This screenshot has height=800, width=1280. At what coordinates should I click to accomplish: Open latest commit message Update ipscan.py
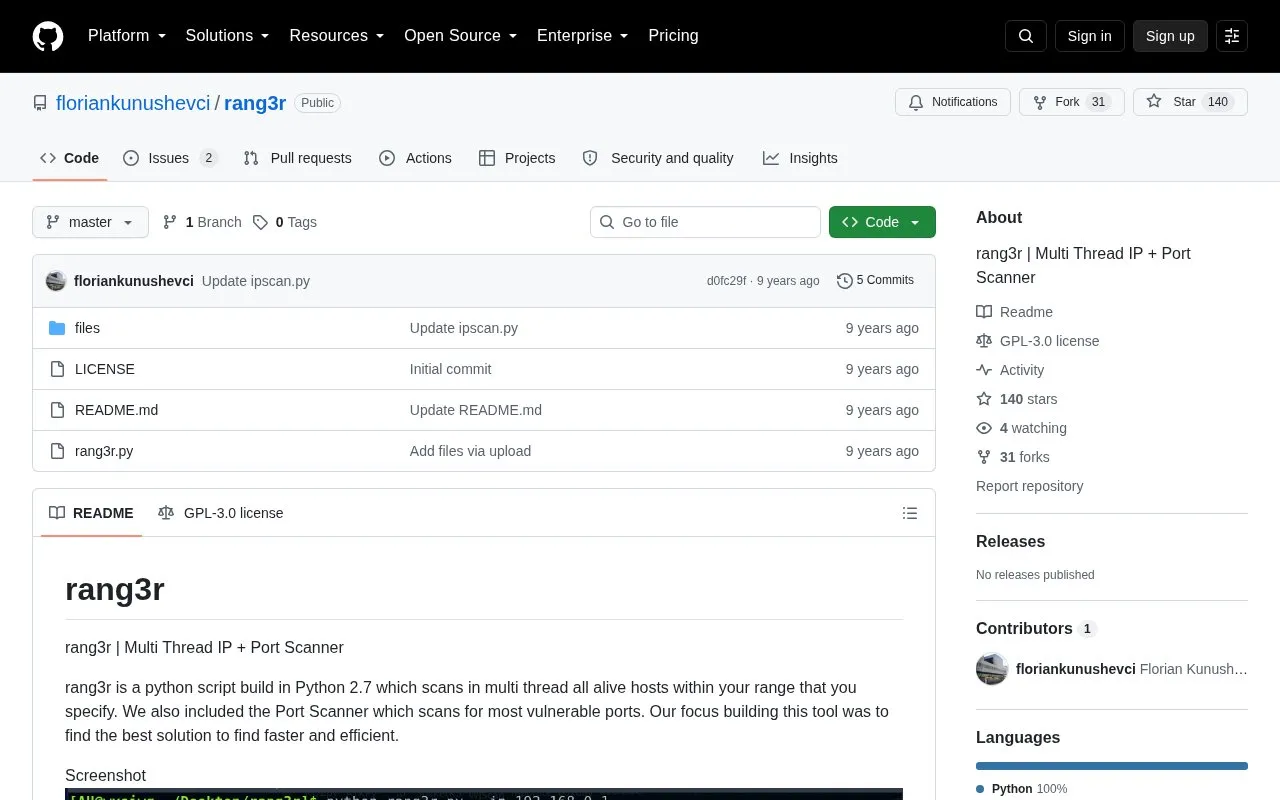(256, 281)
